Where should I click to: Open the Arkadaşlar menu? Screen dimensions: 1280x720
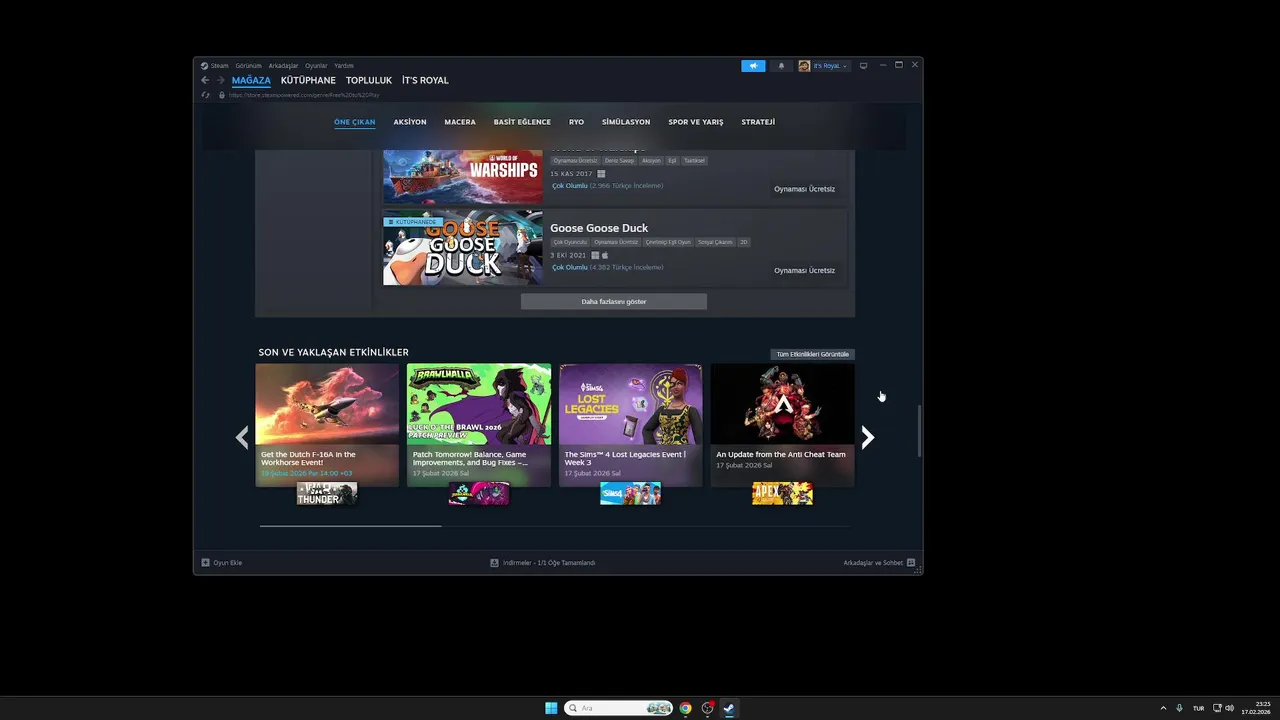[x=283, y=66]
